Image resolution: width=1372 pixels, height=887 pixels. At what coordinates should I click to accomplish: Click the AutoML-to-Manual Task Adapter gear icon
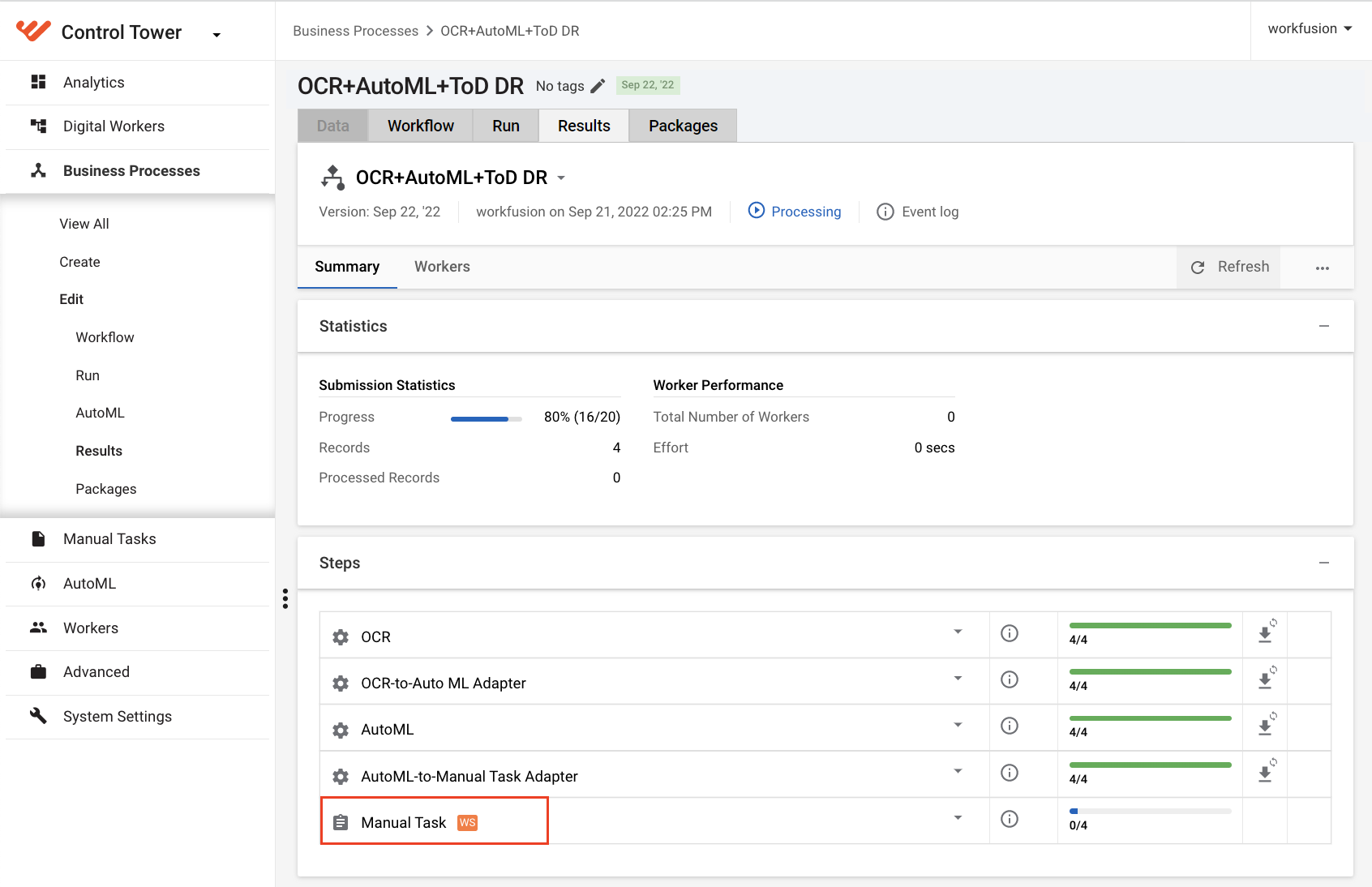pyautogui.click(x=341, y=777)
